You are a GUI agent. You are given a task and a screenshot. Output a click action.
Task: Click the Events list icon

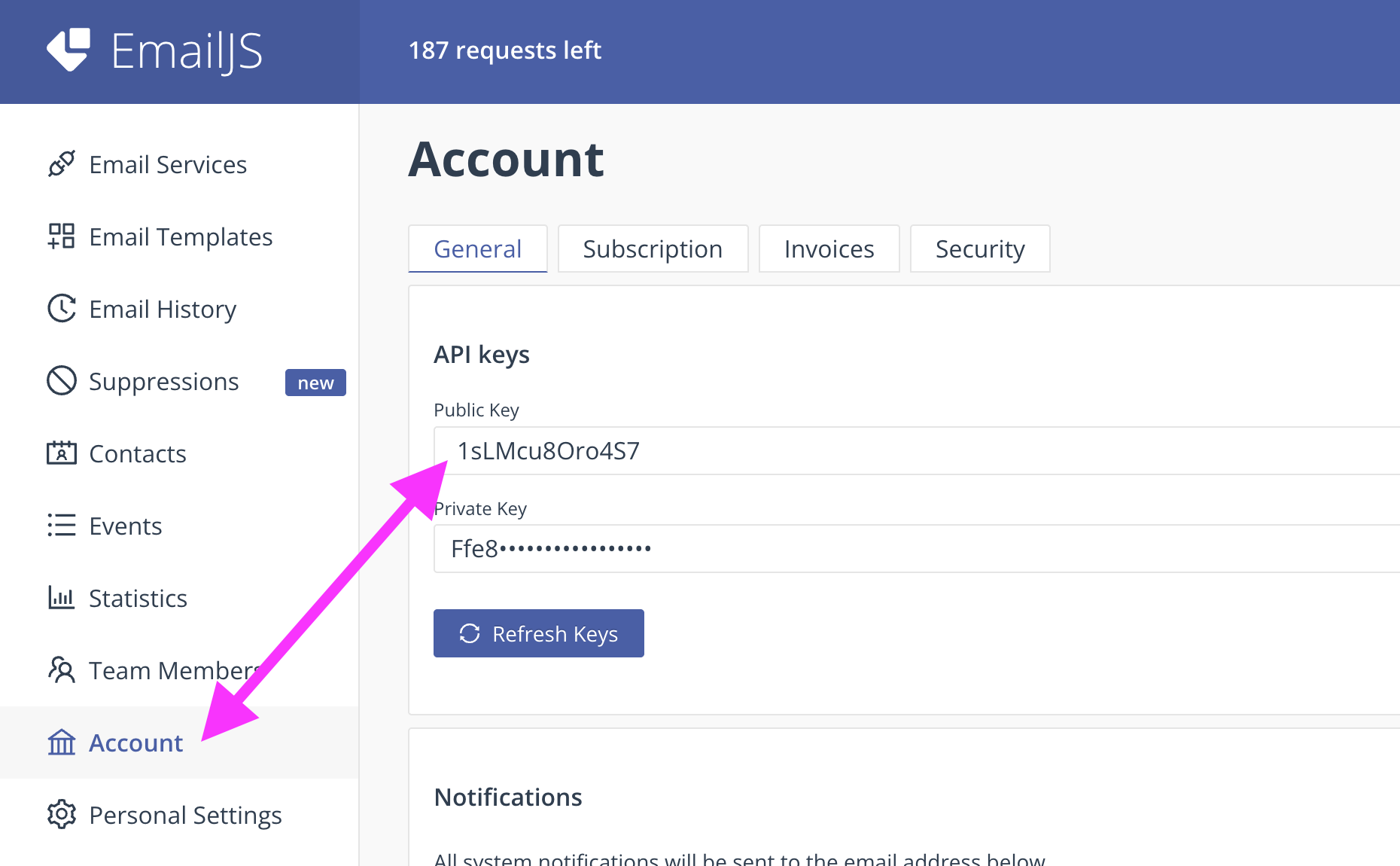pyautogui.click(x=62, y=526)
